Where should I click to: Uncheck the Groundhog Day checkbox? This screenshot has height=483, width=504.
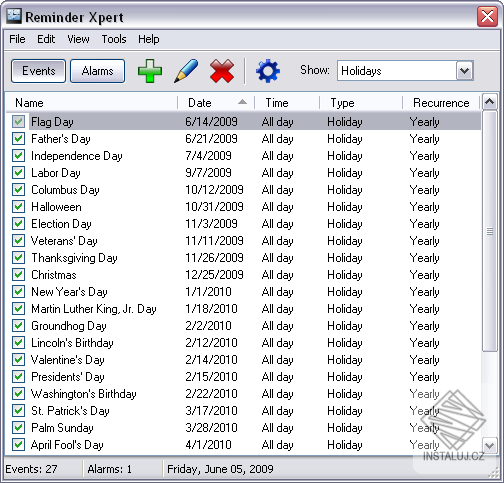click(x=18, y=325)
